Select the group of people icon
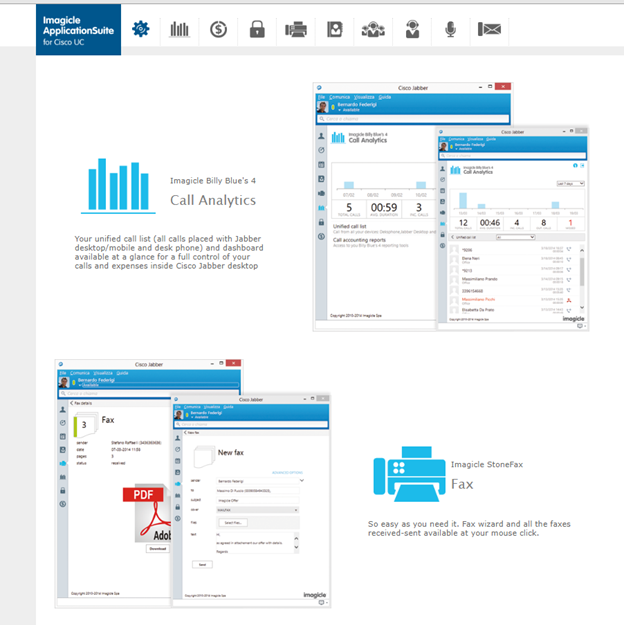624x625 pixels. pos(374,29)
